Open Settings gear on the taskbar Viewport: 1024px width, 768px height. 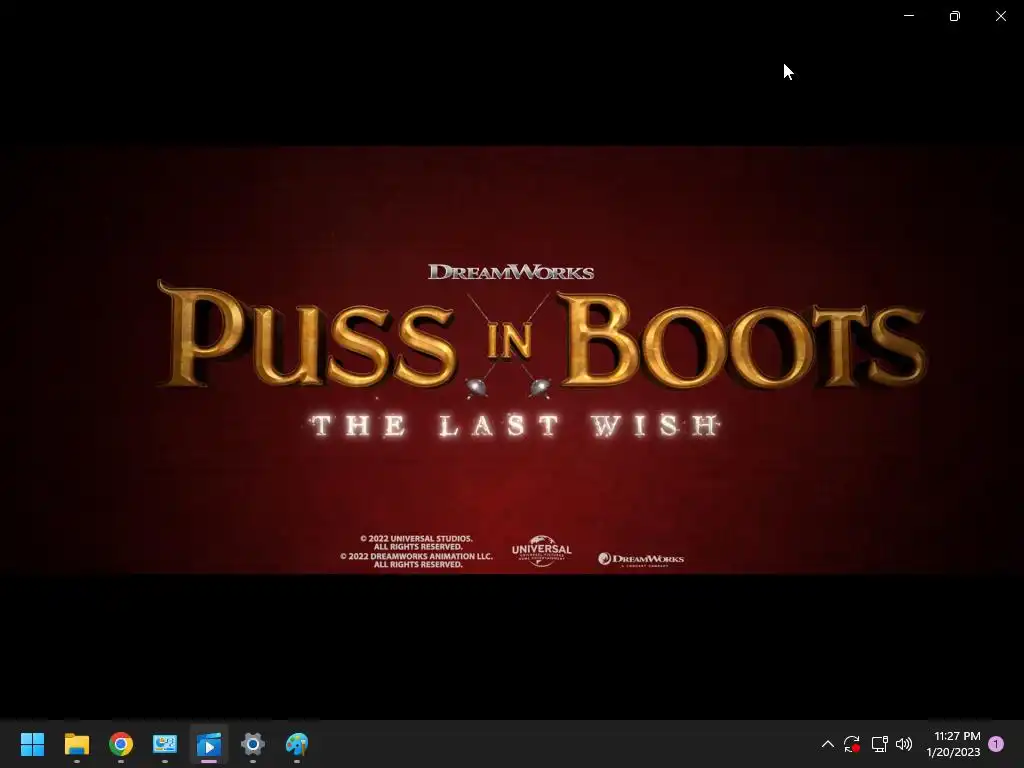click(x=253, y=744)
